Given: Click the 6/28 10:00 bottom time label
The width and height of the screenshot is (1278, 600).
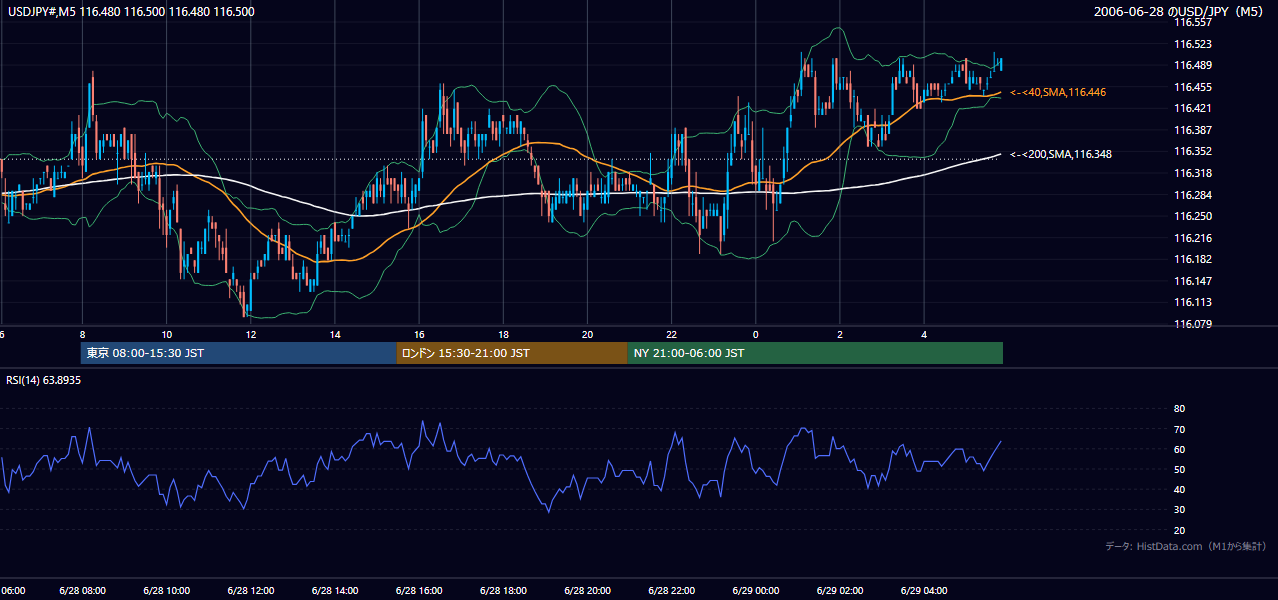Looking at the screenshot, I should [x=166, y=591].
